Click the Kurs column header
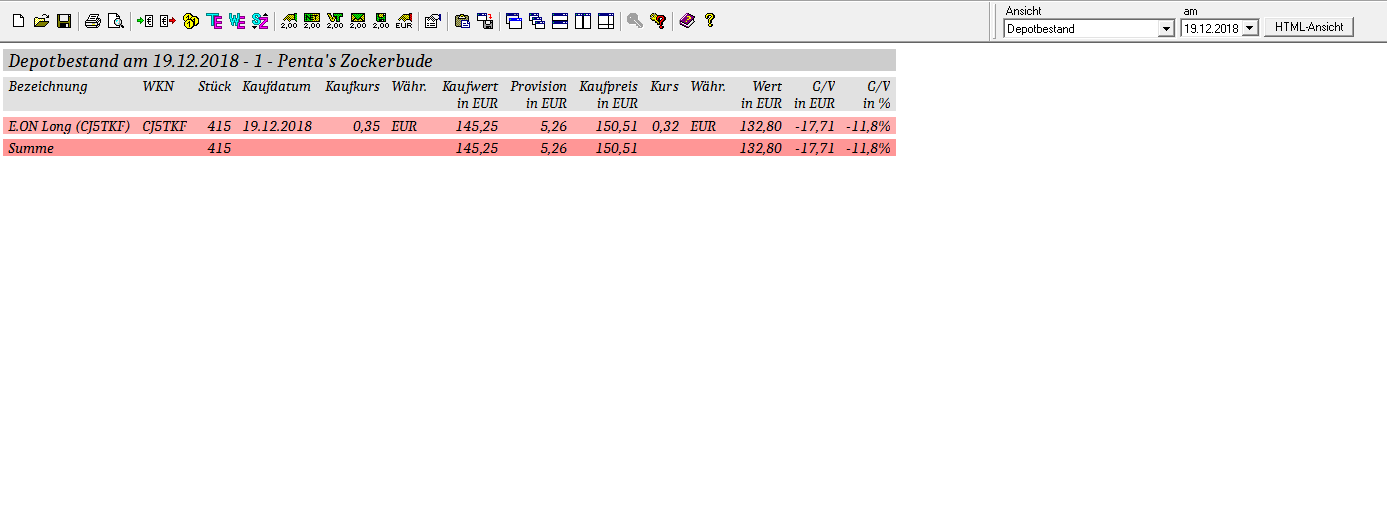The image size is (1387, 505). [x=664, y=87]
